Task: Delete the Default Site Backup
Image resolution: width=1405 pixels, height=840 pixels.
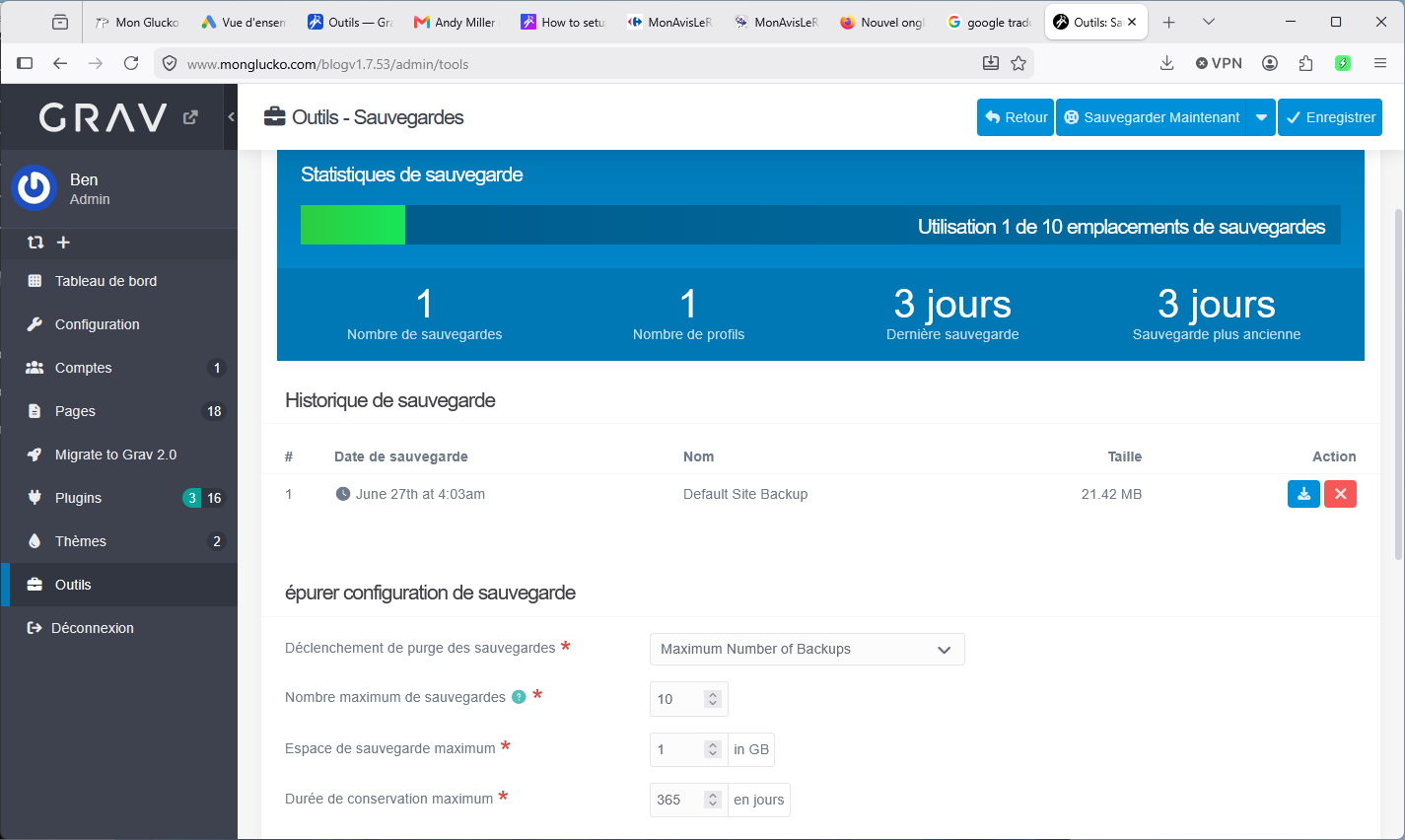Action: [x=1340, y=494]
